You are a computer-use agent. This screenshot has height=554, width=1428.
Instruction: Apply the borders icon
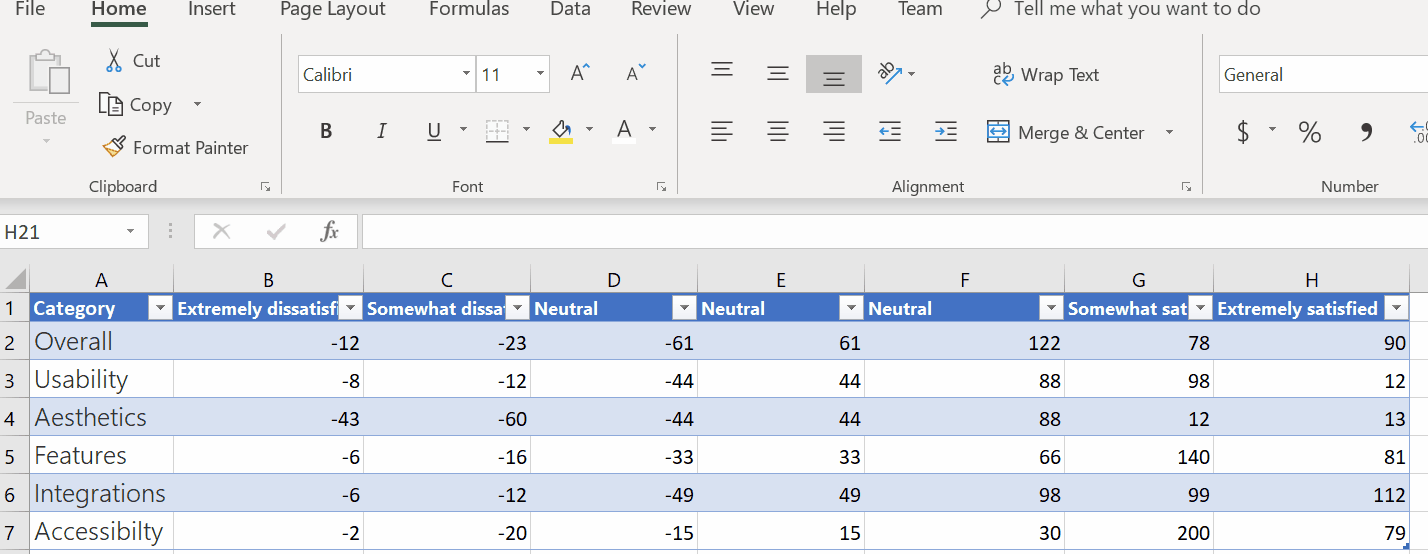pos(497,131)
